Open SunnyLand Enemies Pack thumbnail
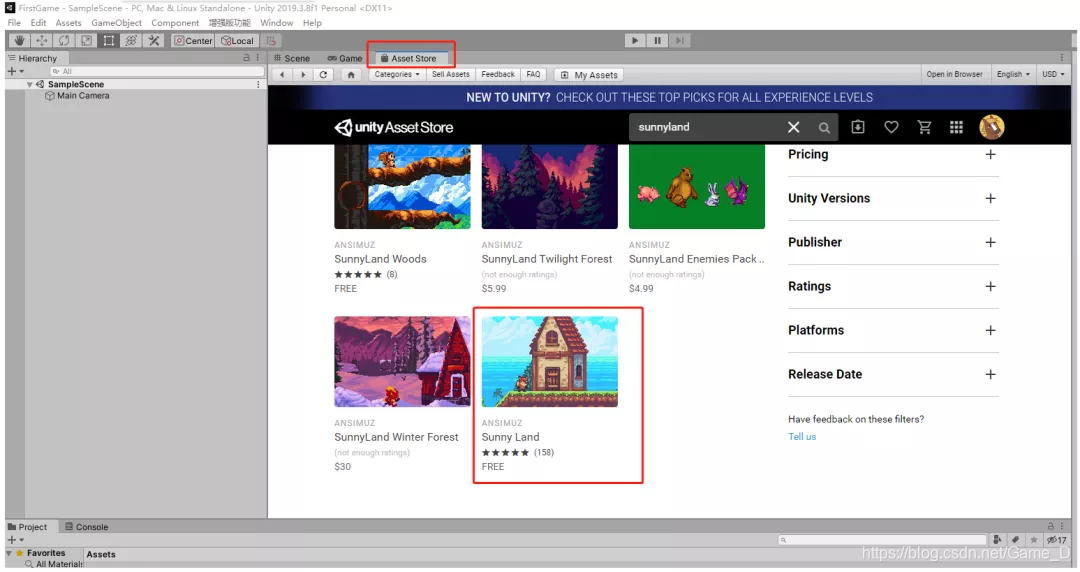This screenshot has height=572, width=1080. pyautogui.click(x=696, y=187)
